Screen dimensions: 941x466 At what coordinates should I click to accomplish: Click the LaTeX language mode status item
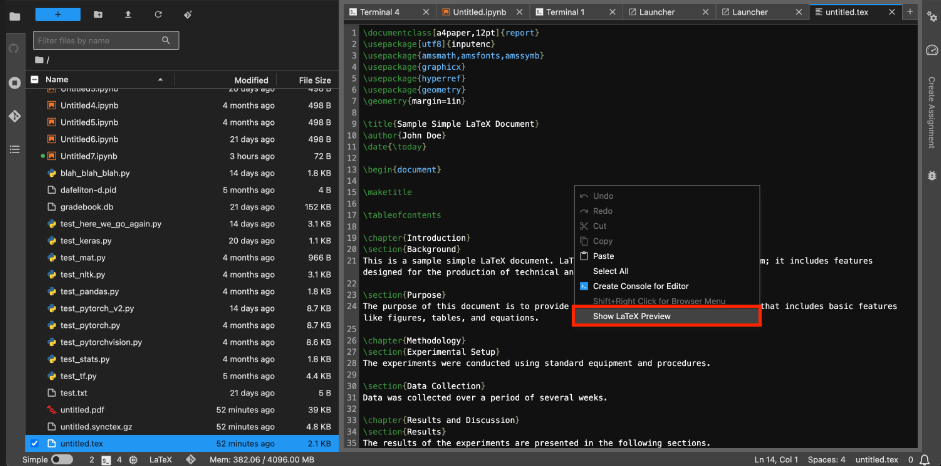160,460
